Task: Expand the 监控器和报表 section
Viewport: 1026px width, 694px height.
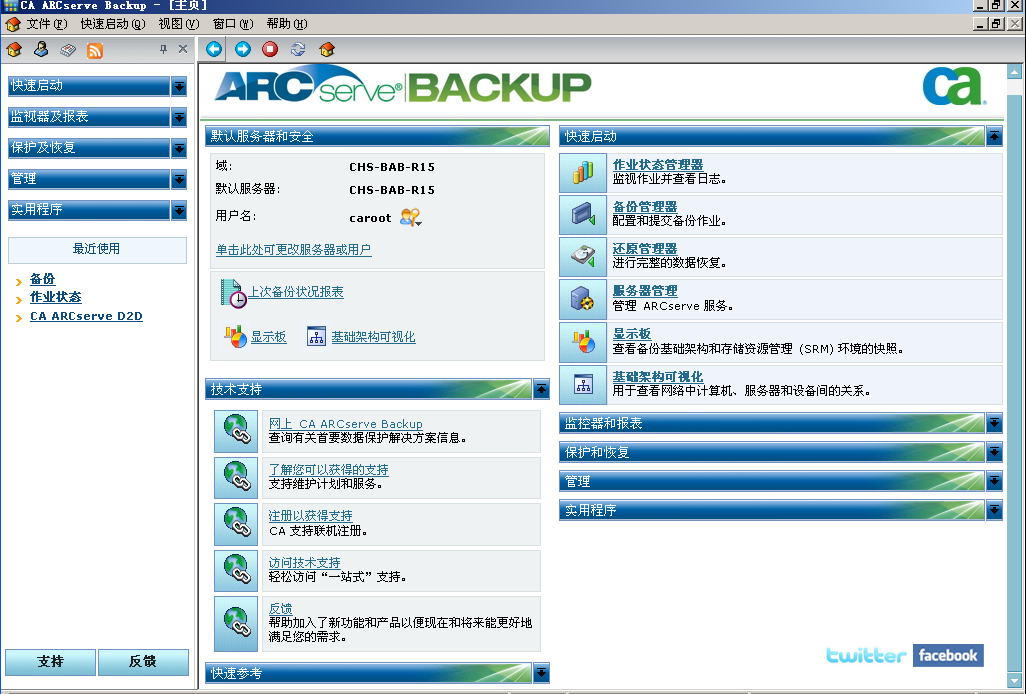Action: coord(993,423)
